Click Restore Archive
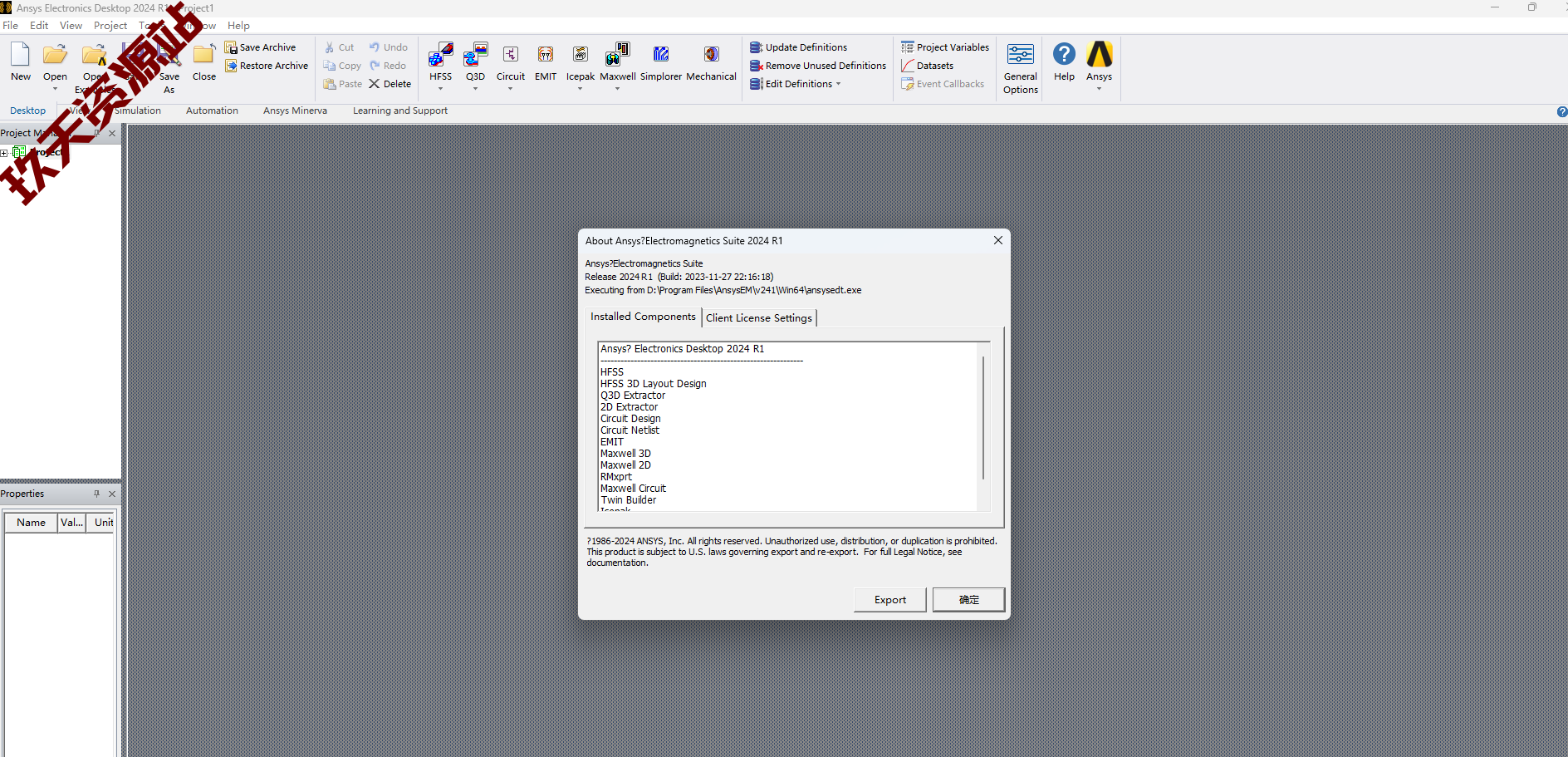This screenshot has width=1568, height=757. 266,66
